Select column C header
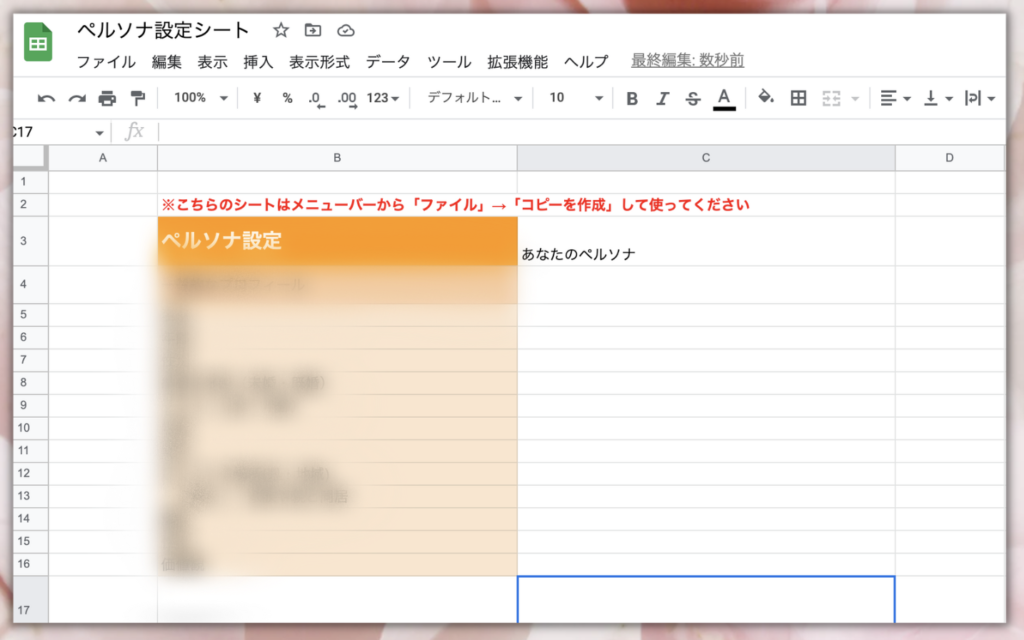Image resolution: width=1024 pixels, height=640 pixels. tap(706, 158)
